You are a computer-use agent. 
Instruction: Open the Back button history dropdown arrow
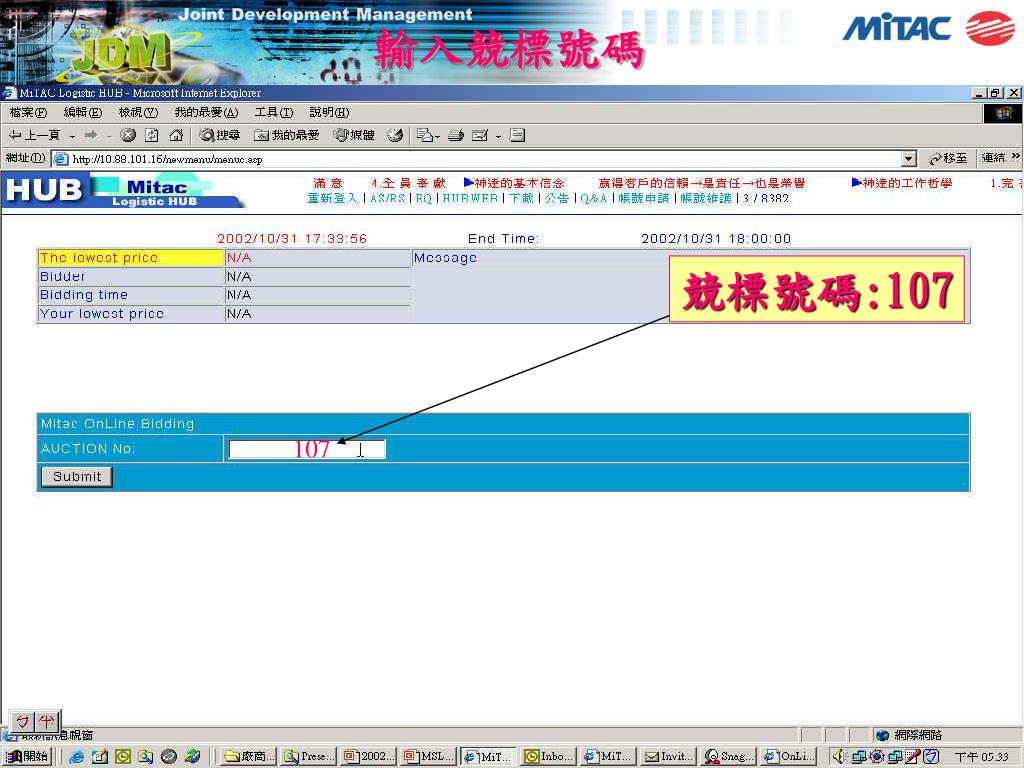(72, 136)
